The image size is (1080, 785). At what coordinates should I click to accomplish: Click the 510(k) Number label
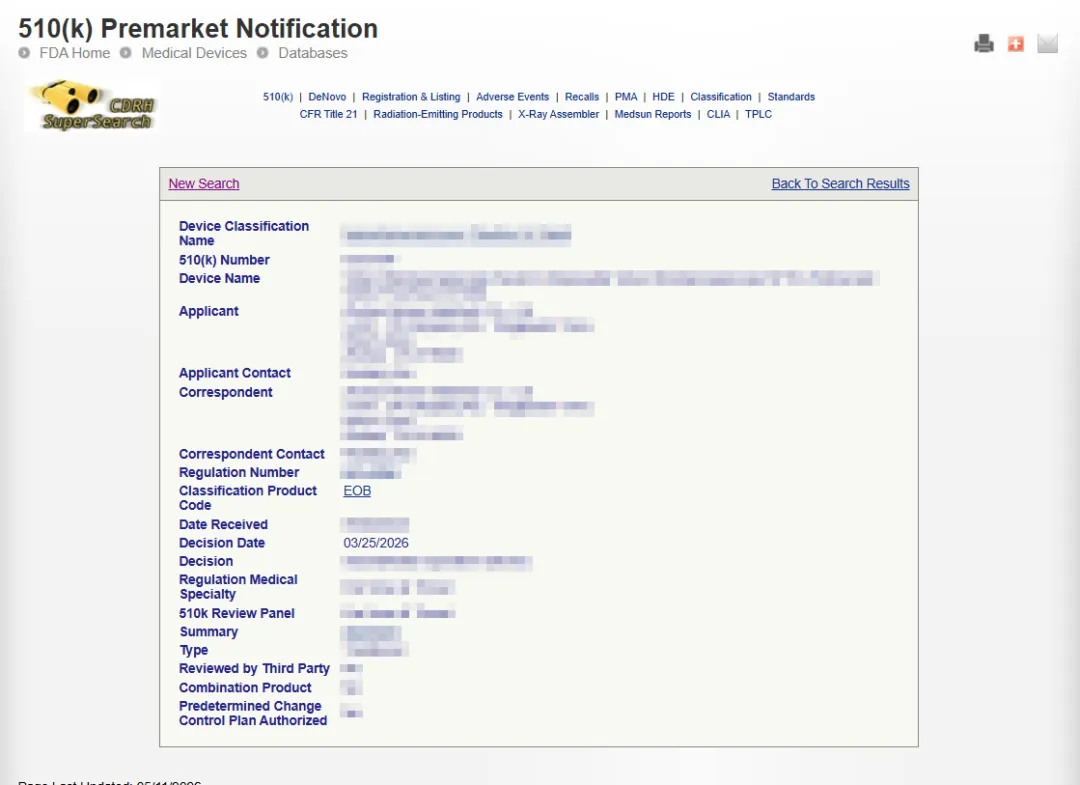click(x=224, y=260)
